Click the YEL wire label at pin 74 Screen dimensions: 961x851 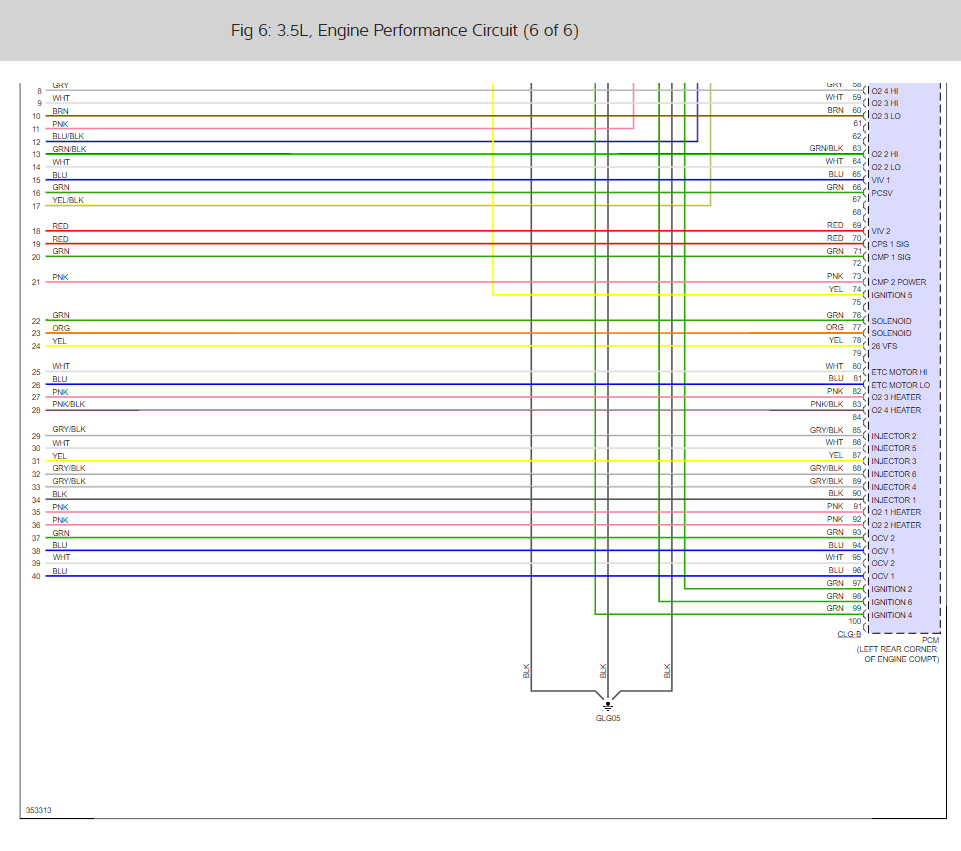(836, 289)
